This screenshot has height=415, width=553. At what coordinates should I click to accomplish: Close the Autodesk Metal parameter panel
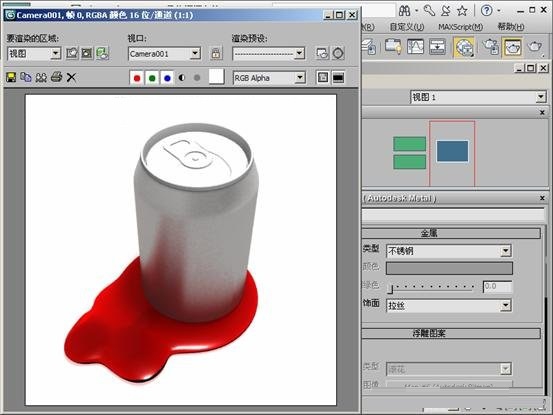tap(542, 198)
